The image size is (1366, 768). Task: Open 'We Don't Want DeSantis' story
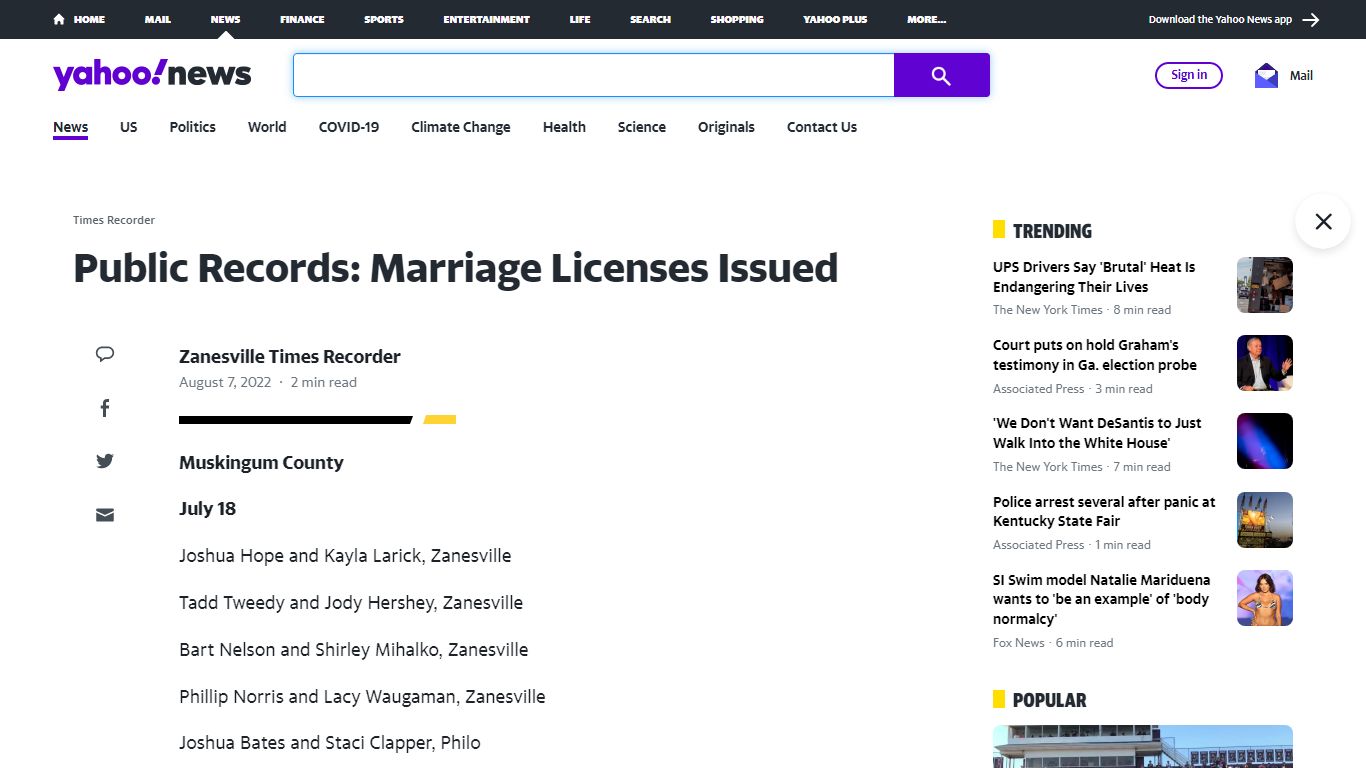(1097, 433)
